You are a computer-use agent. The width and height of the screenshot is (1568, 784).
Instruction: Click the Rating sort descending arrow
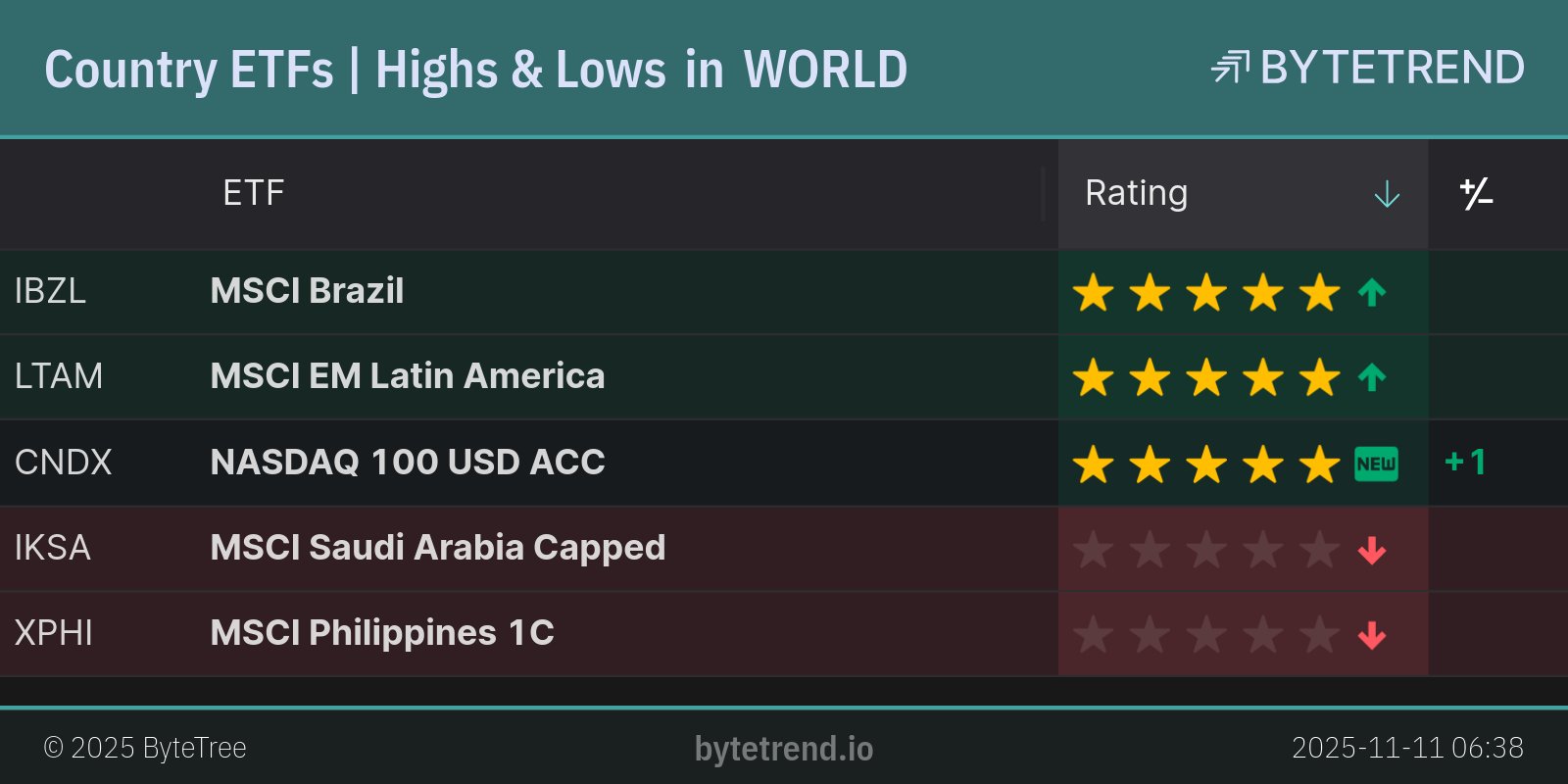point(1387,194)
